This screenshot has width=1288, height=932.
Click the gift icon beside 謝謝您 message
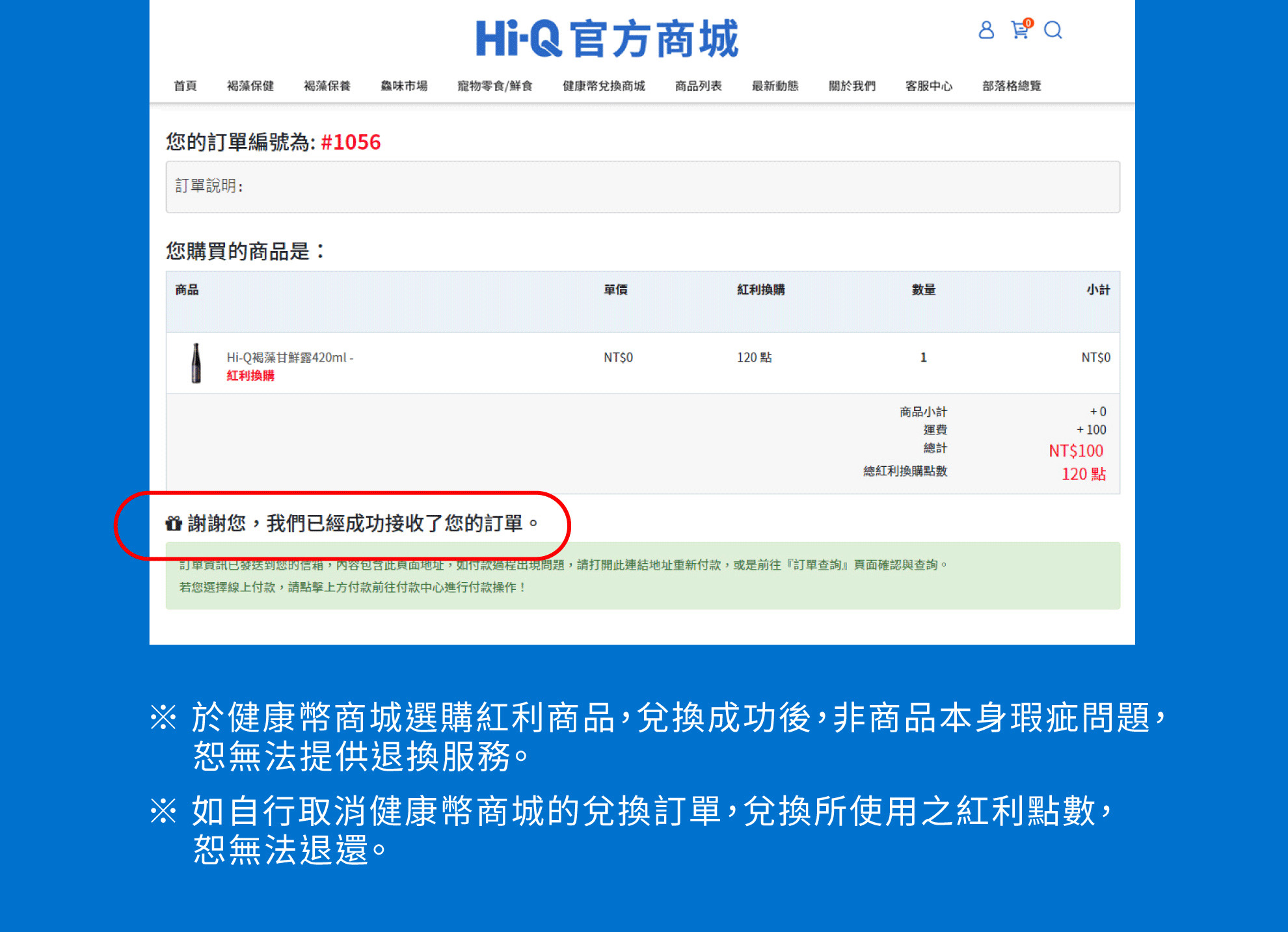174,523
